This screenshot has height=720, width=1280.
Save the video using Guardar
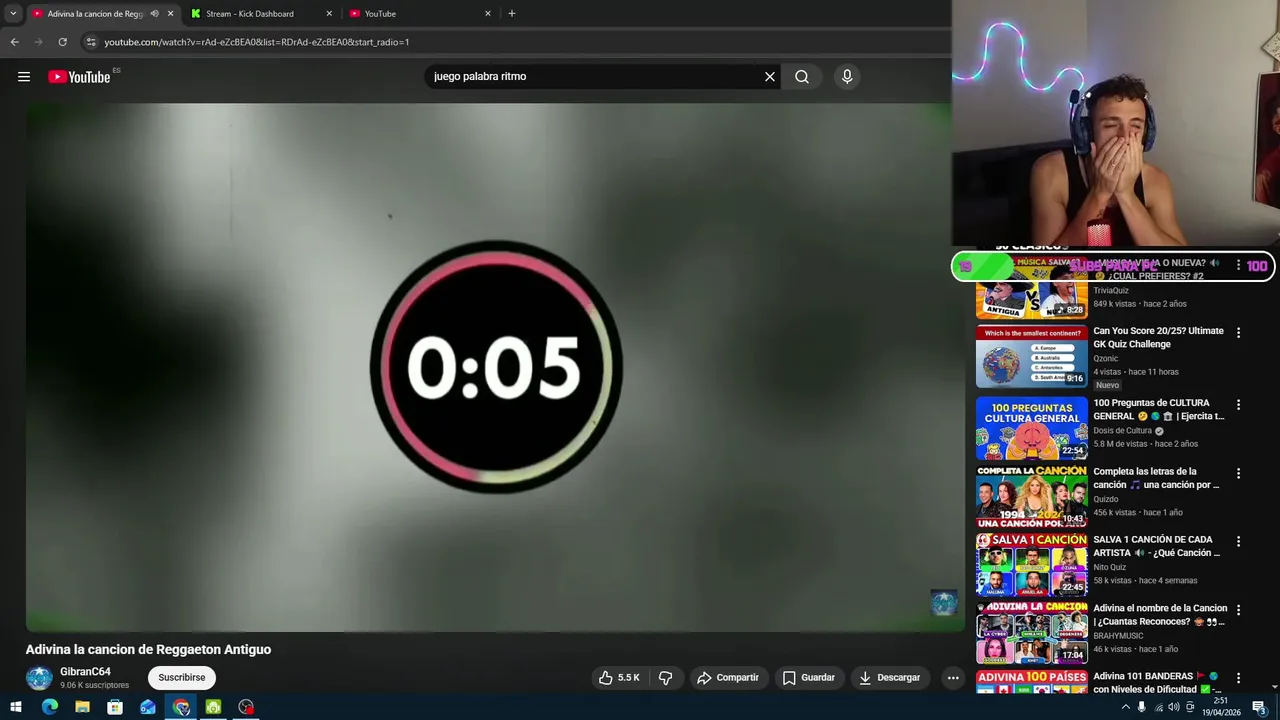point(808,678)
